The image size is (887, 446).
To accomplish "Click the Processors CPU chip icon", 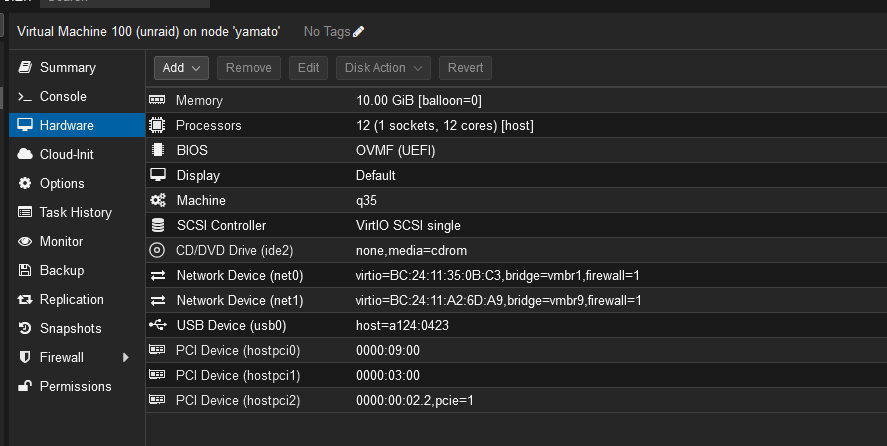I will [157, 125].
